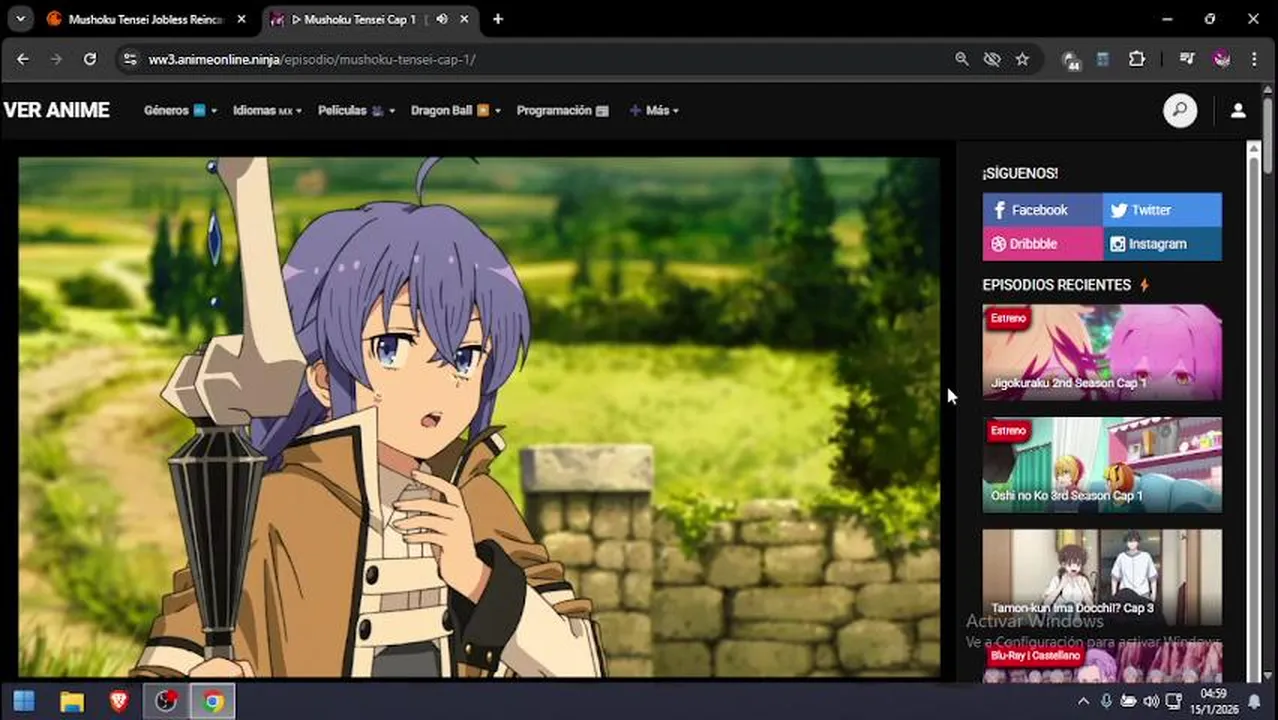This screenshot has height=720, width=1278.
Task: Click the crossed-out eye icon in address bar
Action: [991, 59]
